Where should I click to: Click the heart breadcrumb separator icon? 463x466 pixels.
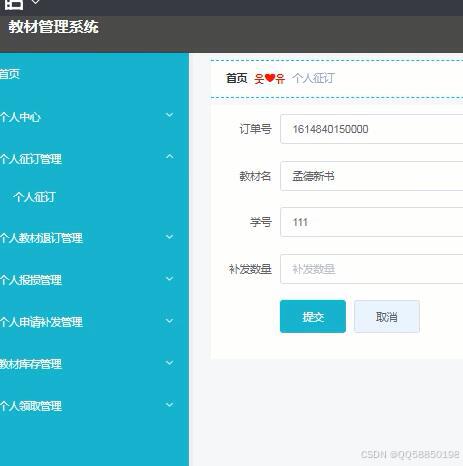coord(270,78)
